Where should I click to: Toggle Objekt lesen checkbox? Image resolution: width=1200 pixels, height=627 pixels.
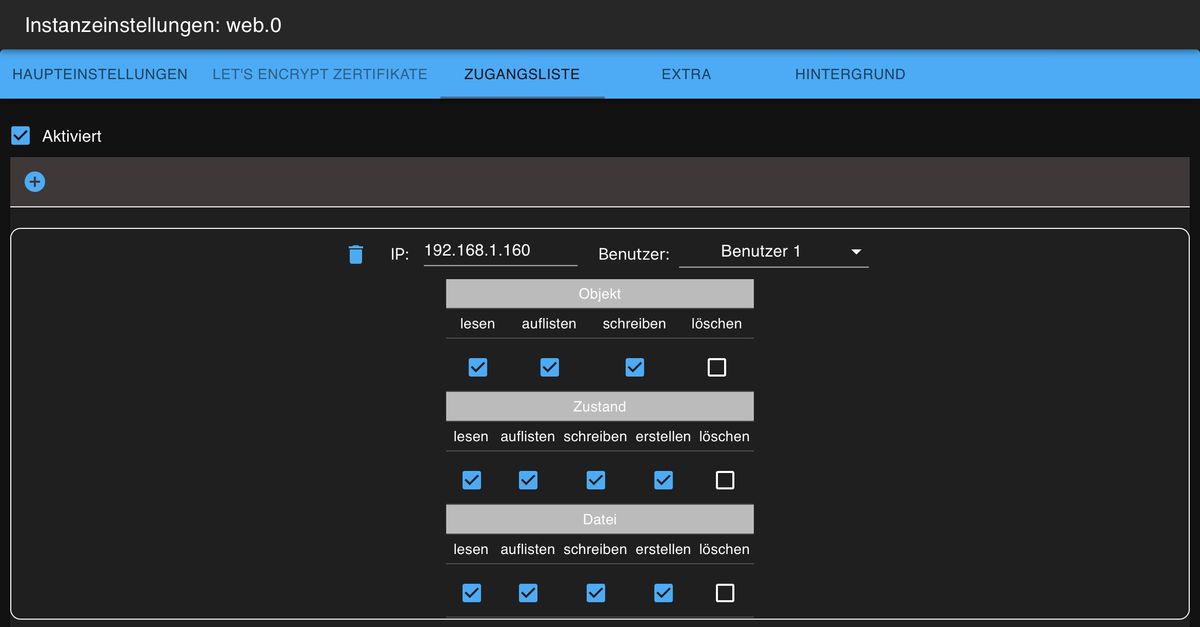click(x=478, y=367)
